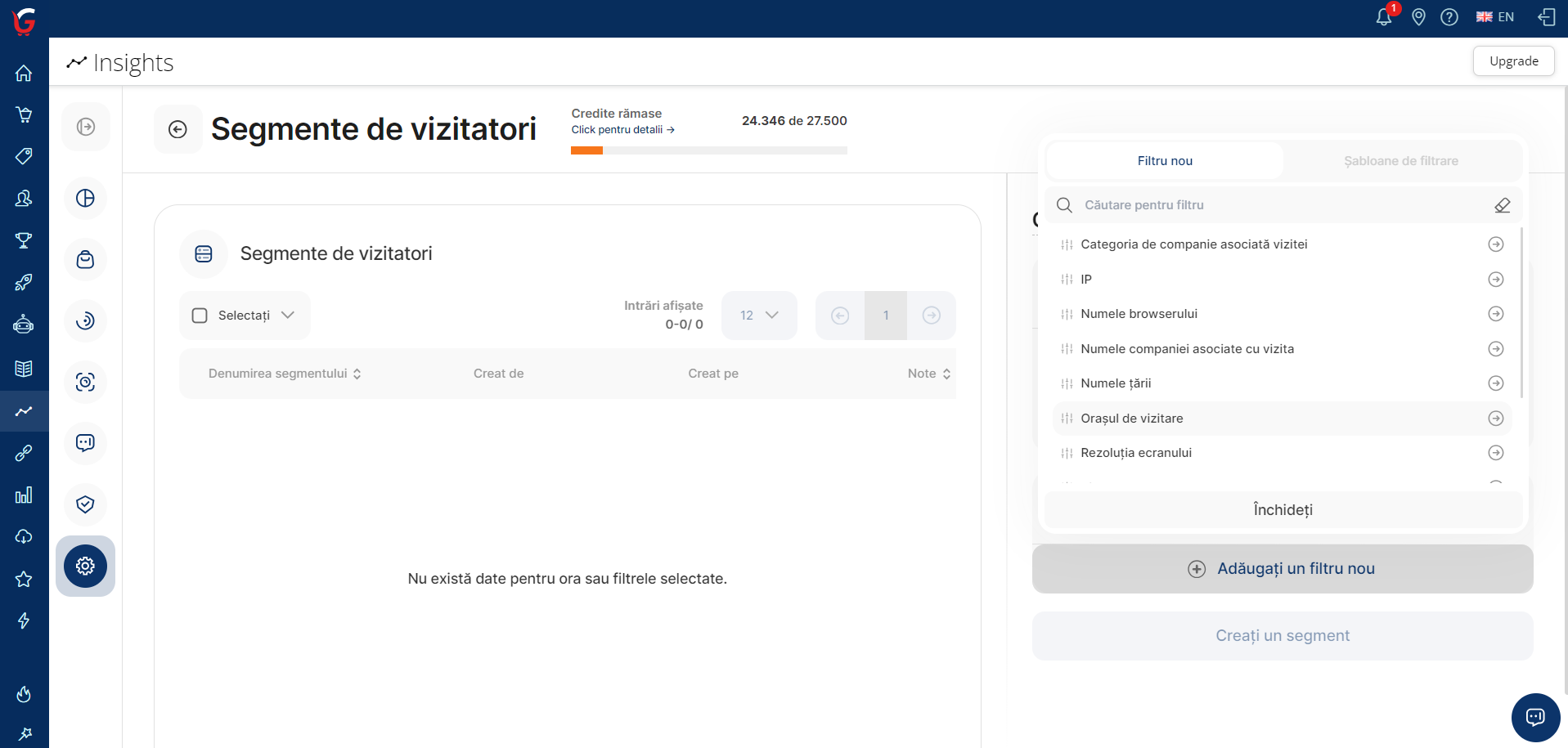Open the users sidebar icon

[x=24, y=198]
